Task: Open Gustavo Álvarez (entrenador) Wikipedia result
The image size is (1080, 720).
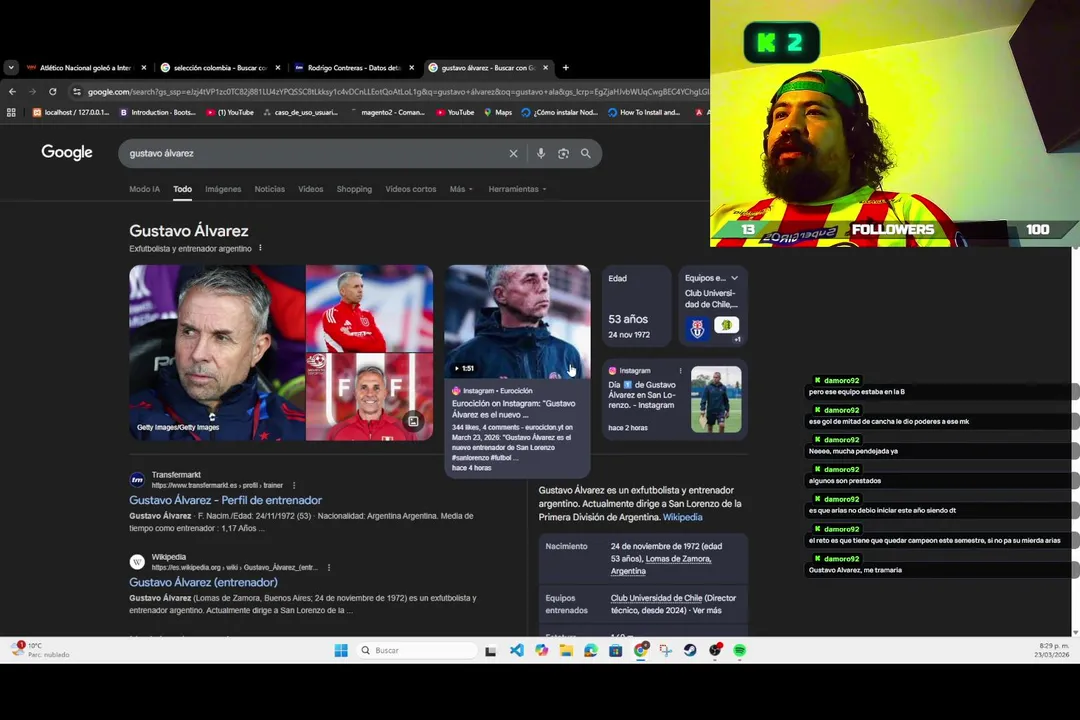Action: click(203, 582)
